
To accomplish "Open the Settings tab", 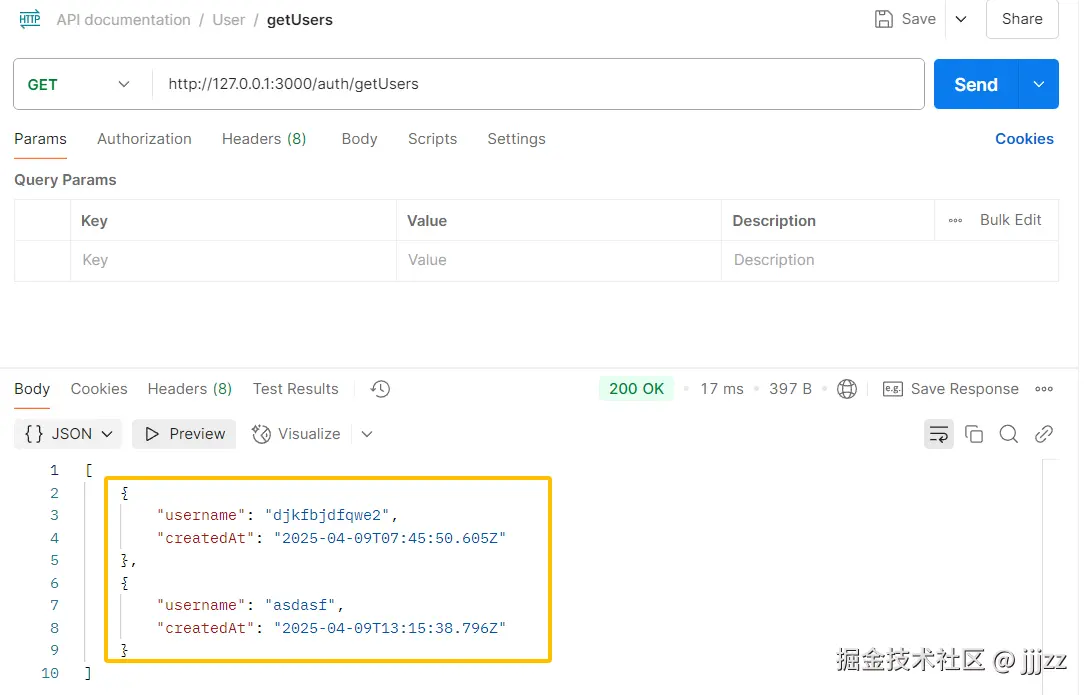I will (516, 139).
